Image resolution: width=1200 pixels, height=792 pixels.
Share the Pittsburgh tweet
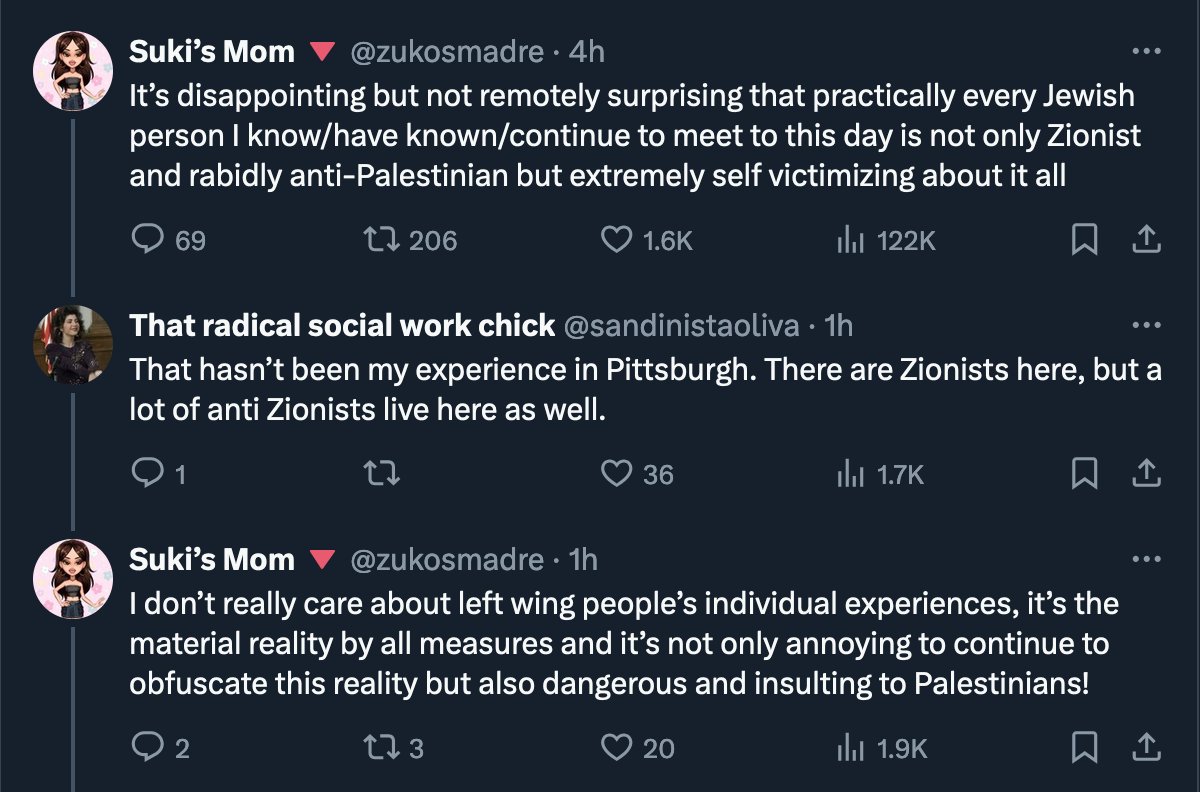click(1146, 474)
